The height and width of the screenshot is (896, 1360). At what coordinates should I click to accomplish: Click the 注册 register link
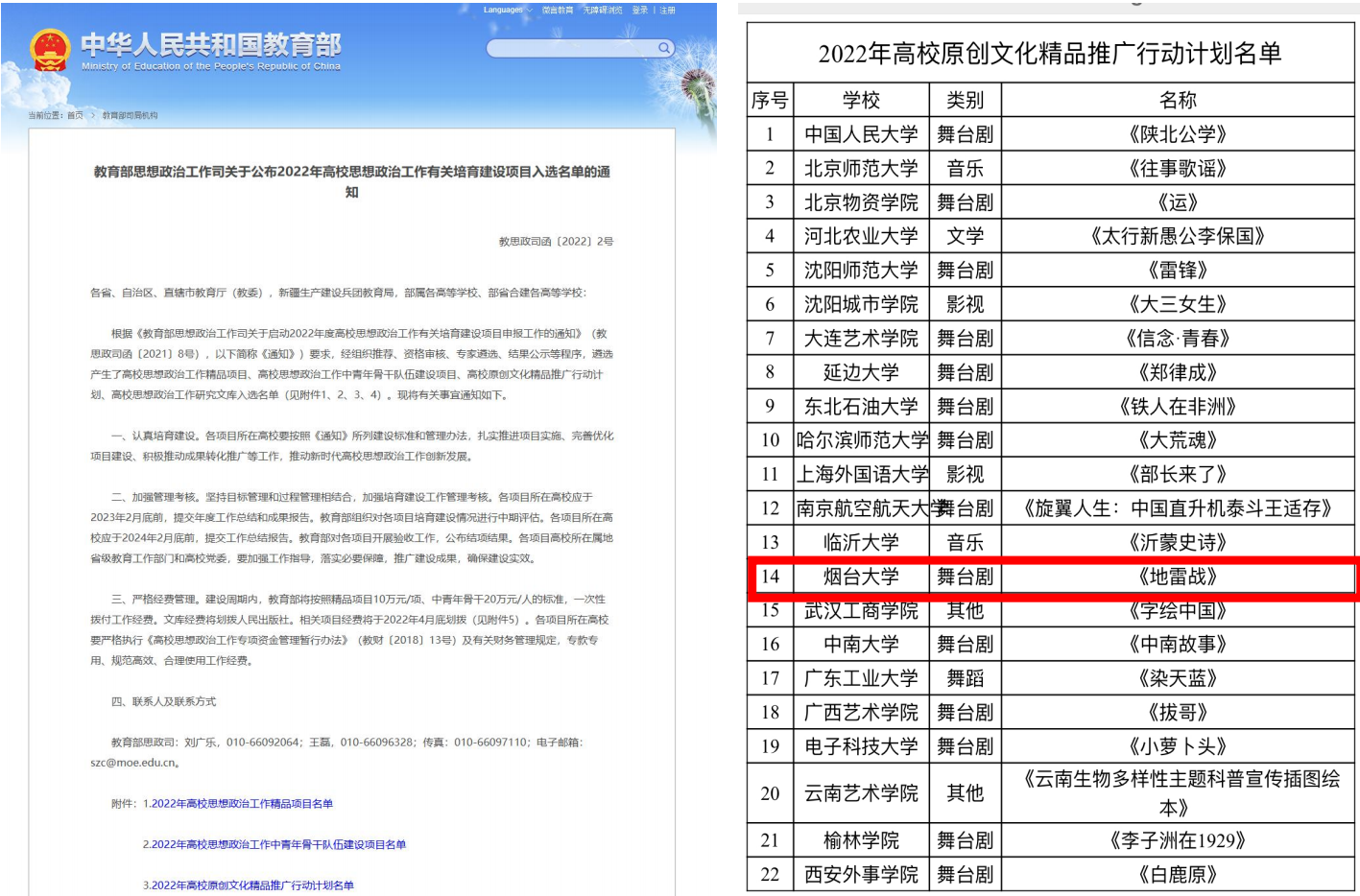tap(667, 11)
